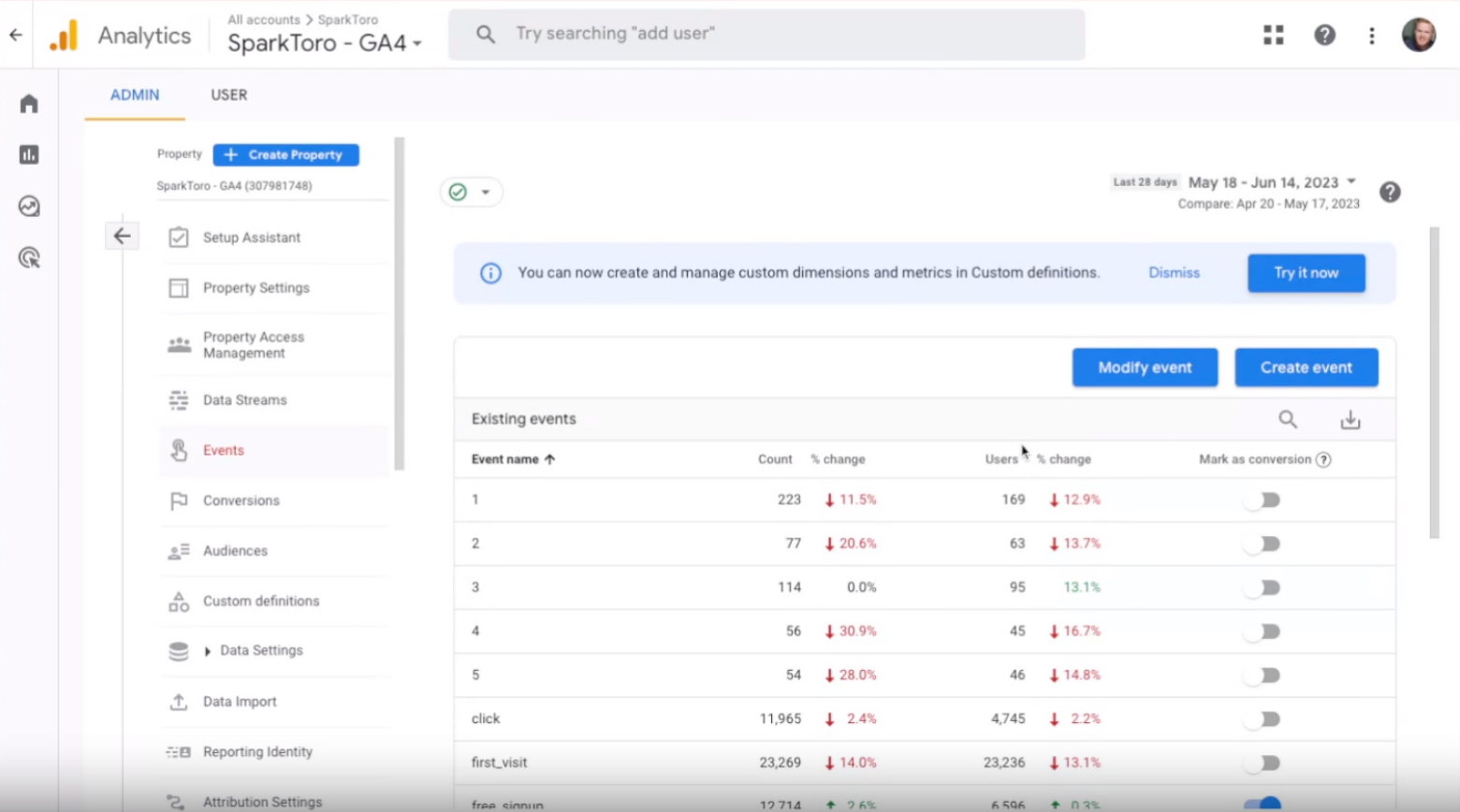This screenshot has height=812, width=1460.
Task: Open the Home icon in left rail
Action: click(x=29, y=104)
